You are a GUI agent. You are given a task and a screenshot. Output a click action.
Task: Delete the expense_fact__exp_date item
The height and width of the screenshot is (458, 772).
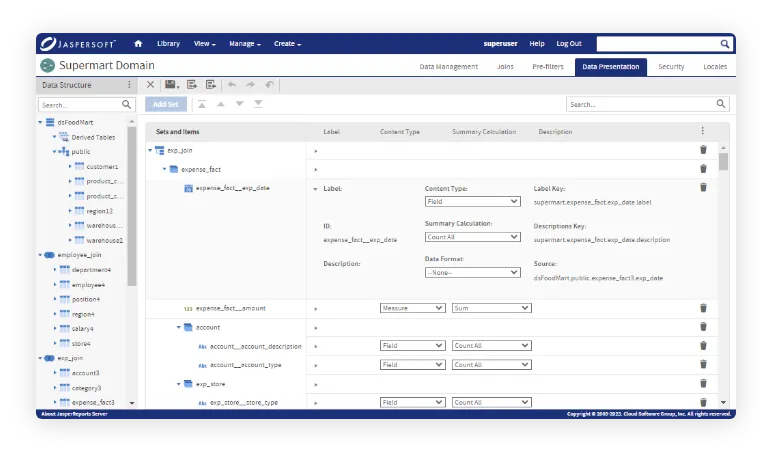coord(703,187)
